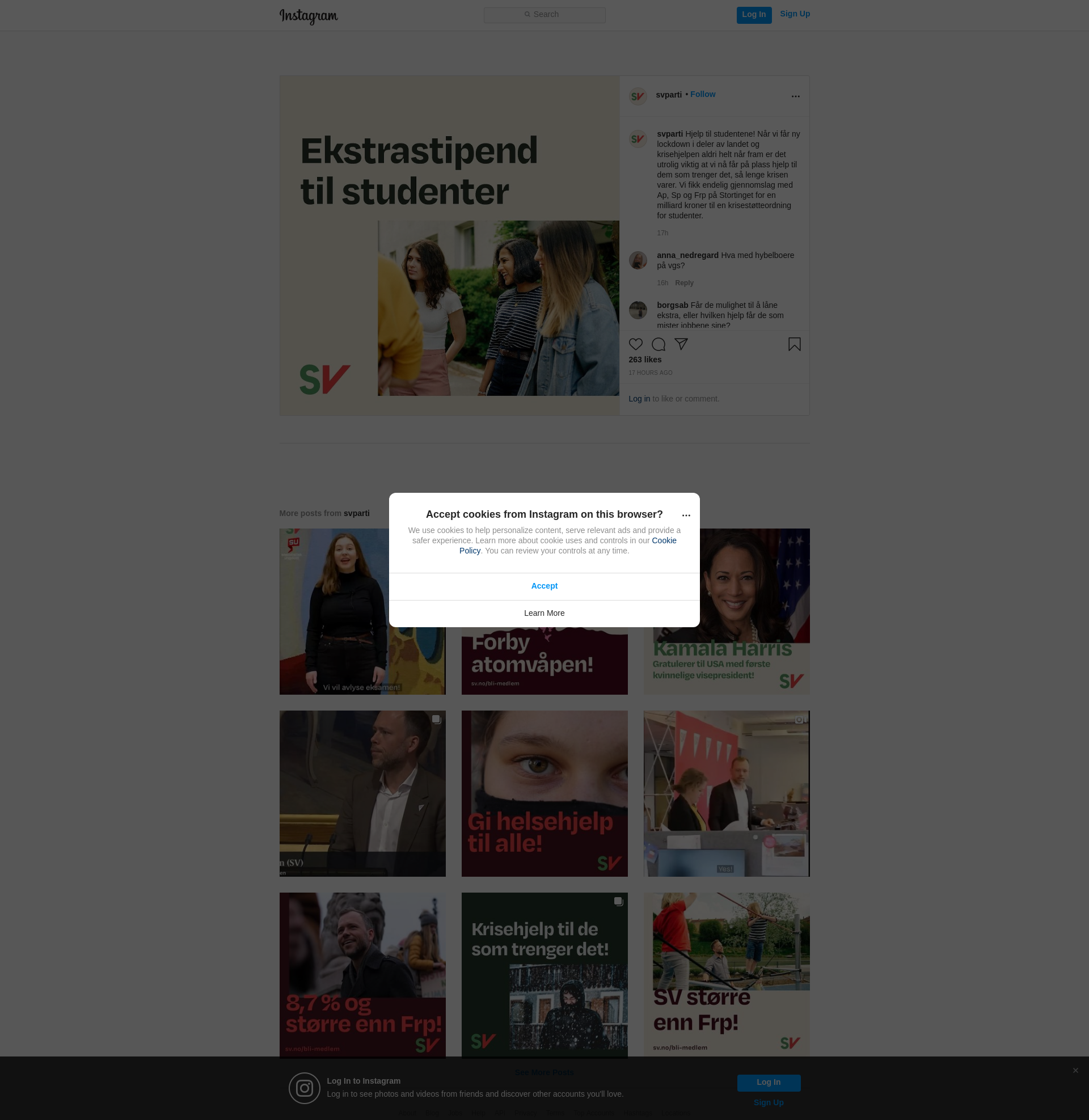
Task: Click See More Posts link
Action: [544, 1072]
